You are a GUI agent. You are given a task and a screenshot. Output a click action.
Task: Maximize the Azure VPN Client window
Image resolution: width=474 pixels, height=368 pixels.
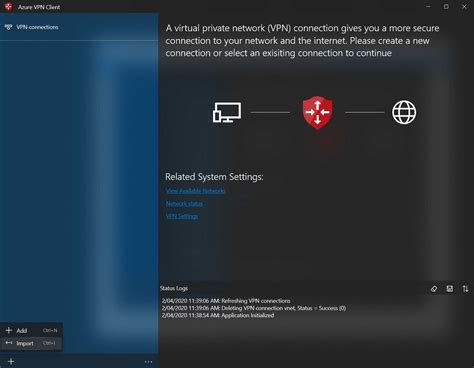click(446, 7)
